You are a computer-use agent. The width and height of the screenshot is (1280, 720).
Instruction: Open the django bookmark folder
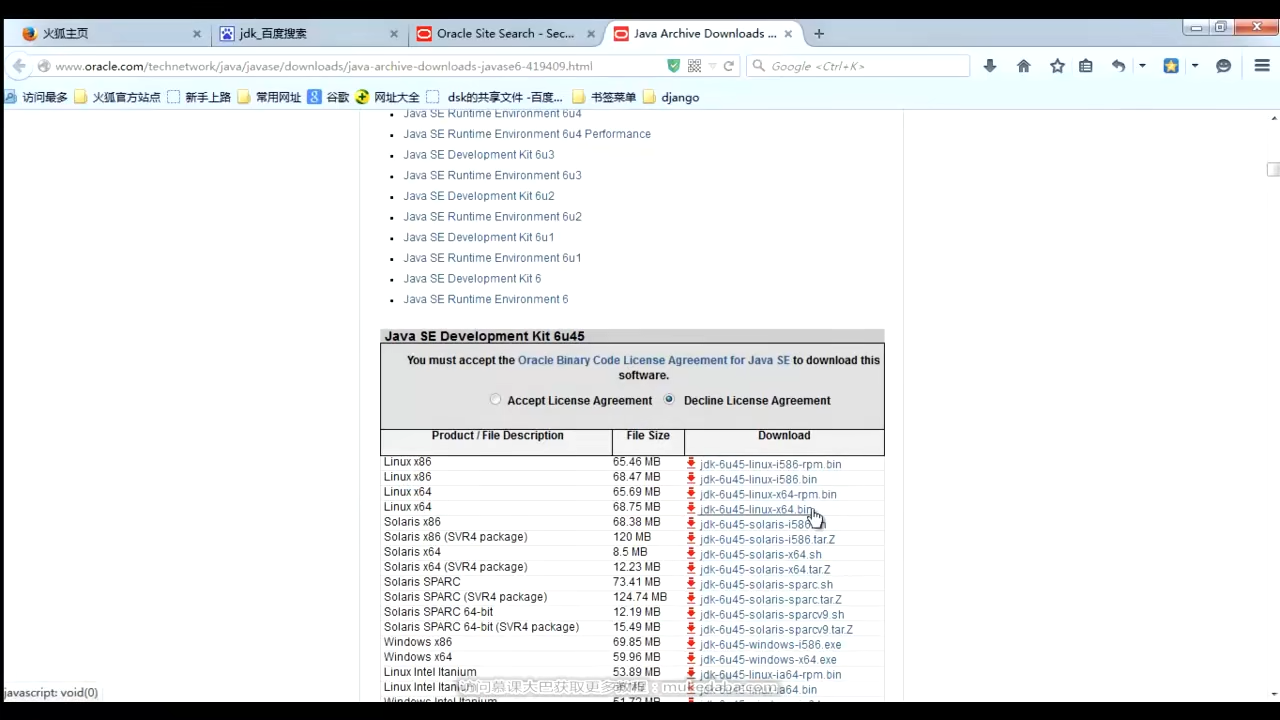pos(671,97)
